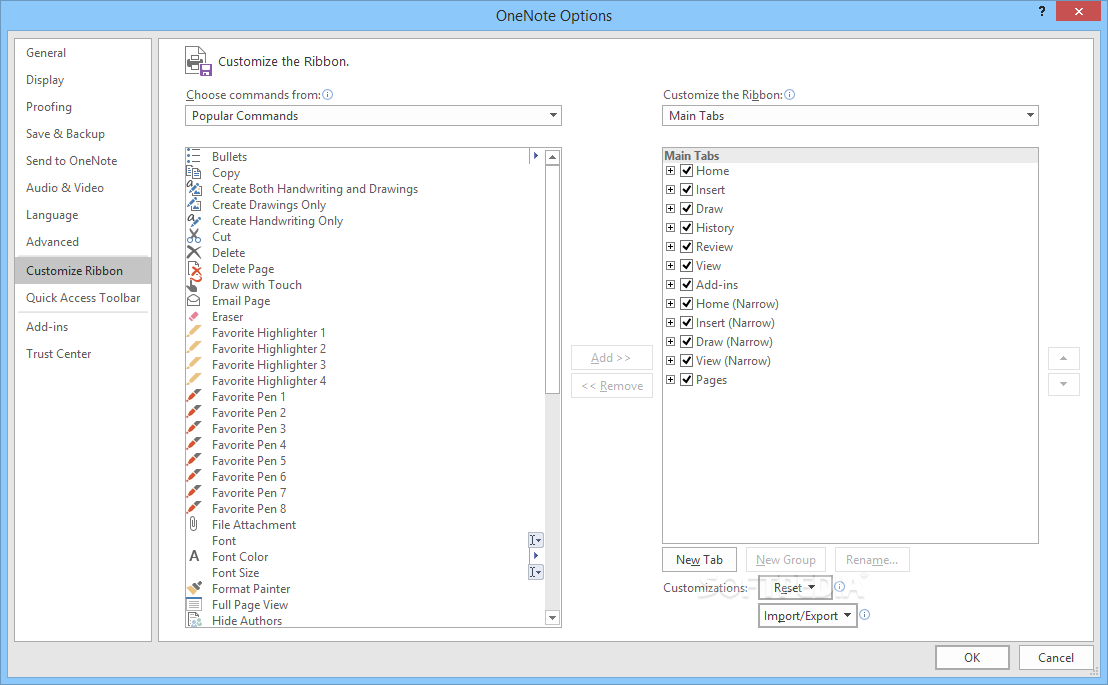Pick the Favorite Highlighter 3 icon
This screenshot has width=1108, height=685.
tap(194, 365)
